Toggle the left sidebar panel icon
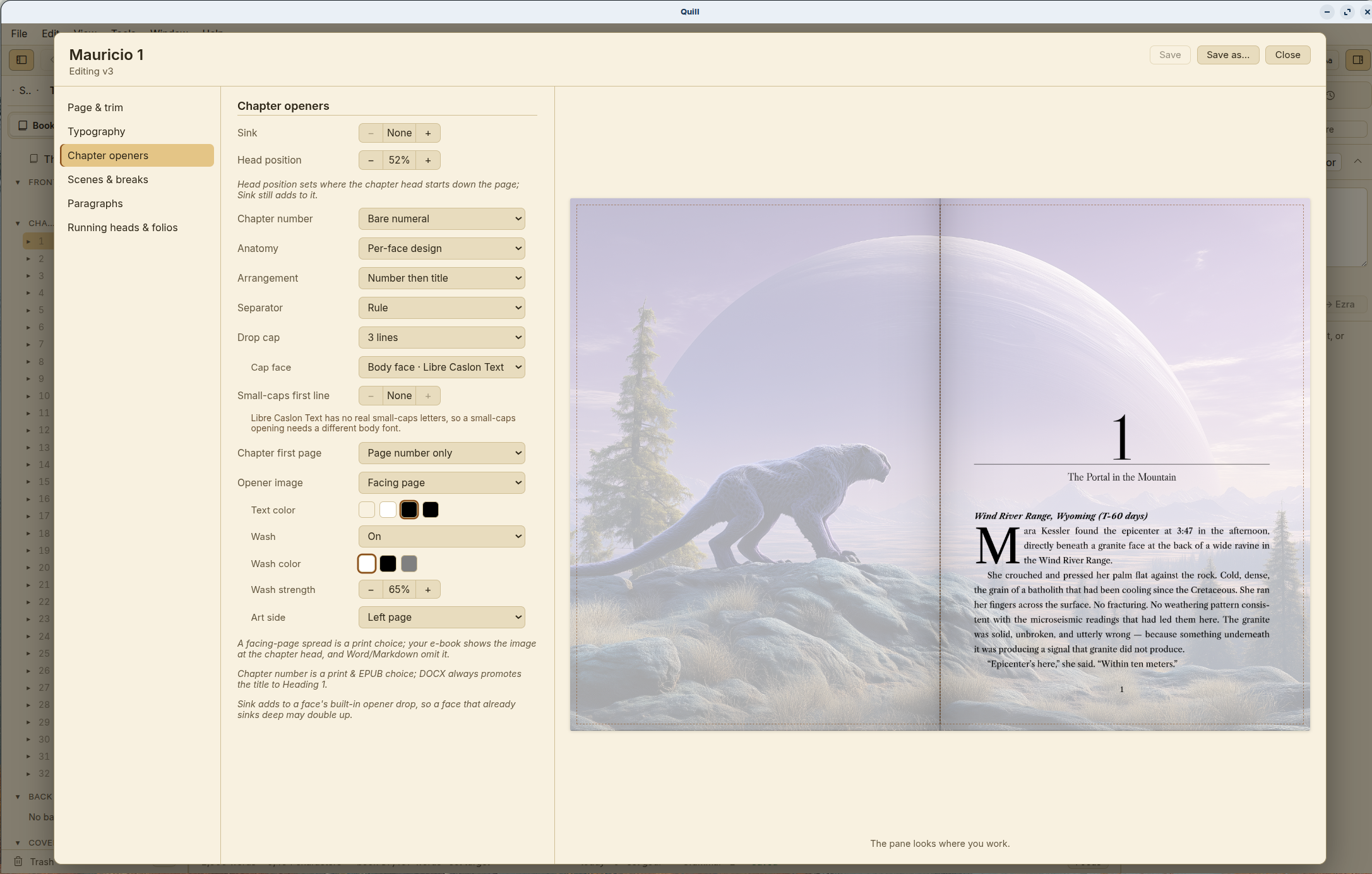 21,60
